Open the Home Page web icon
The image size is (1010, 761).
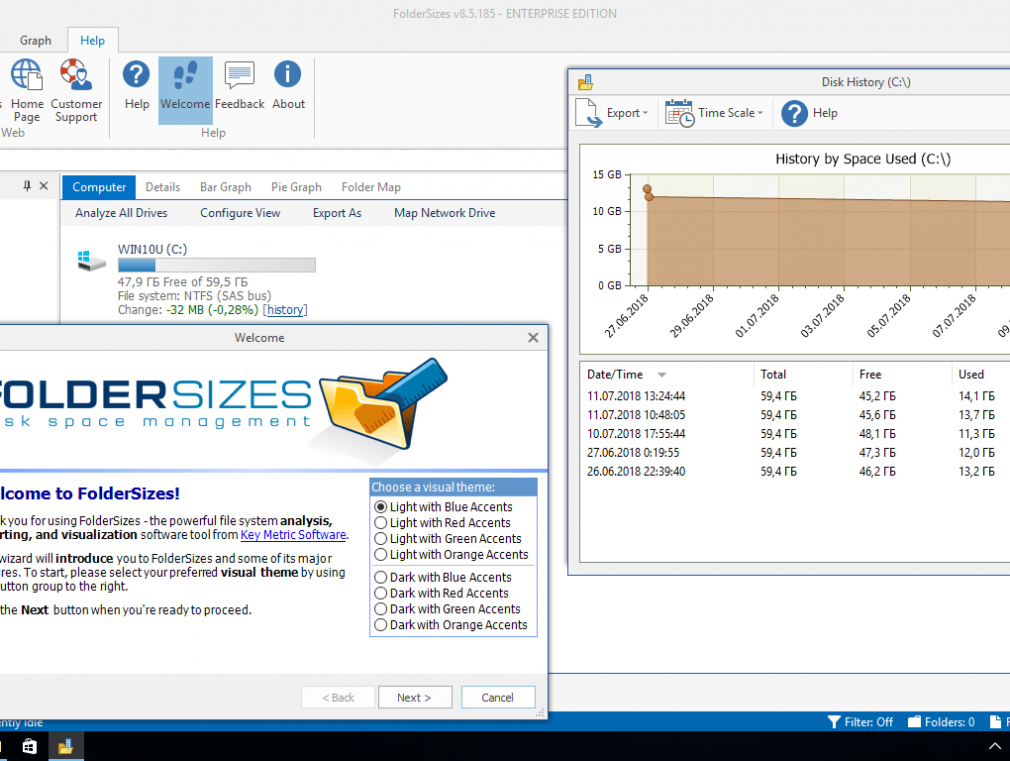(26, 75)
